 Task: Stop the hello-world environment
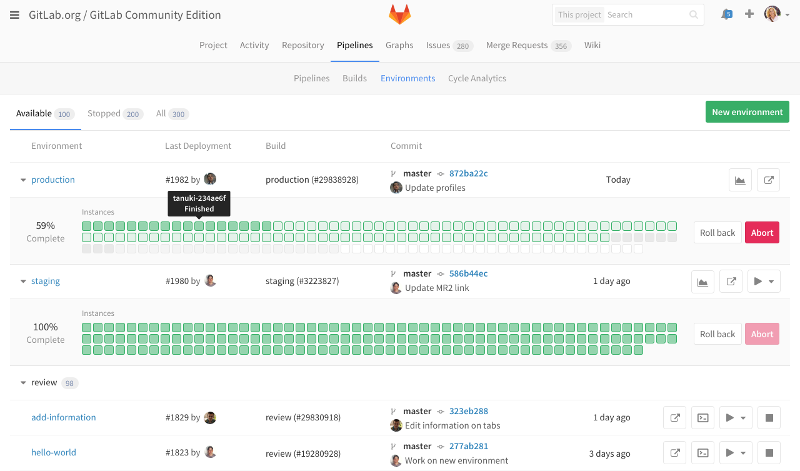point(768,451)
